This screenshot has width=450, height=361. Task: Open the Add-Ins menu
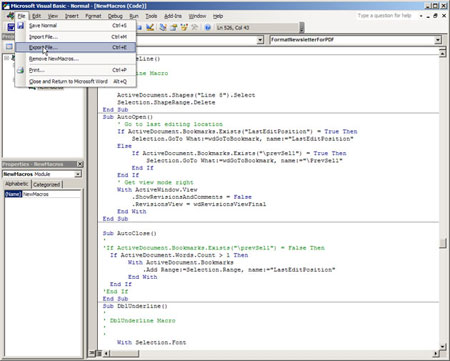173,16
